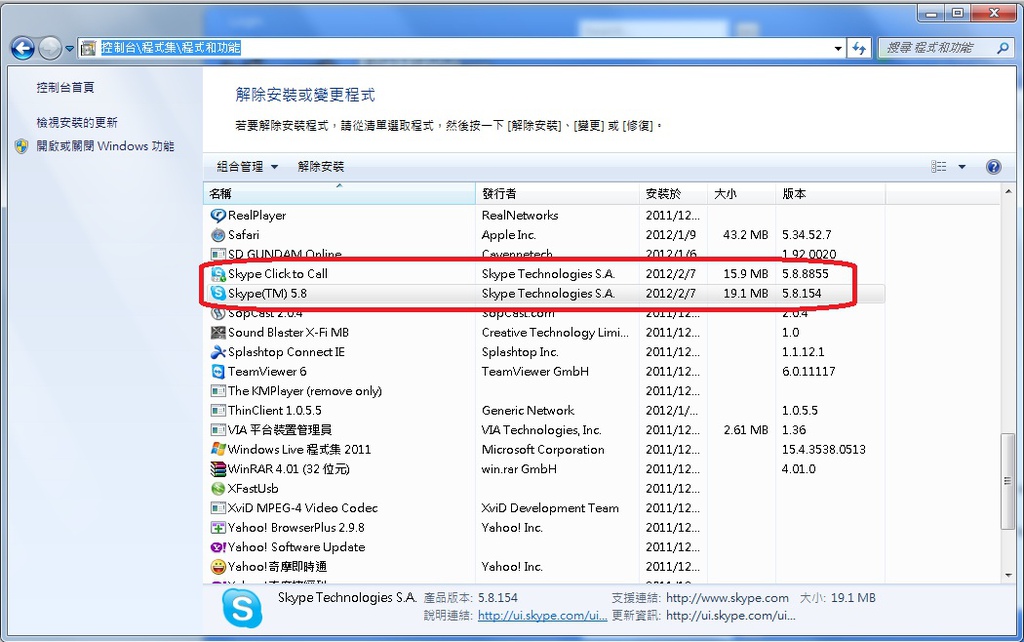Sort by the 名稱 column header

pyautogui.click(x=340, y=193)
